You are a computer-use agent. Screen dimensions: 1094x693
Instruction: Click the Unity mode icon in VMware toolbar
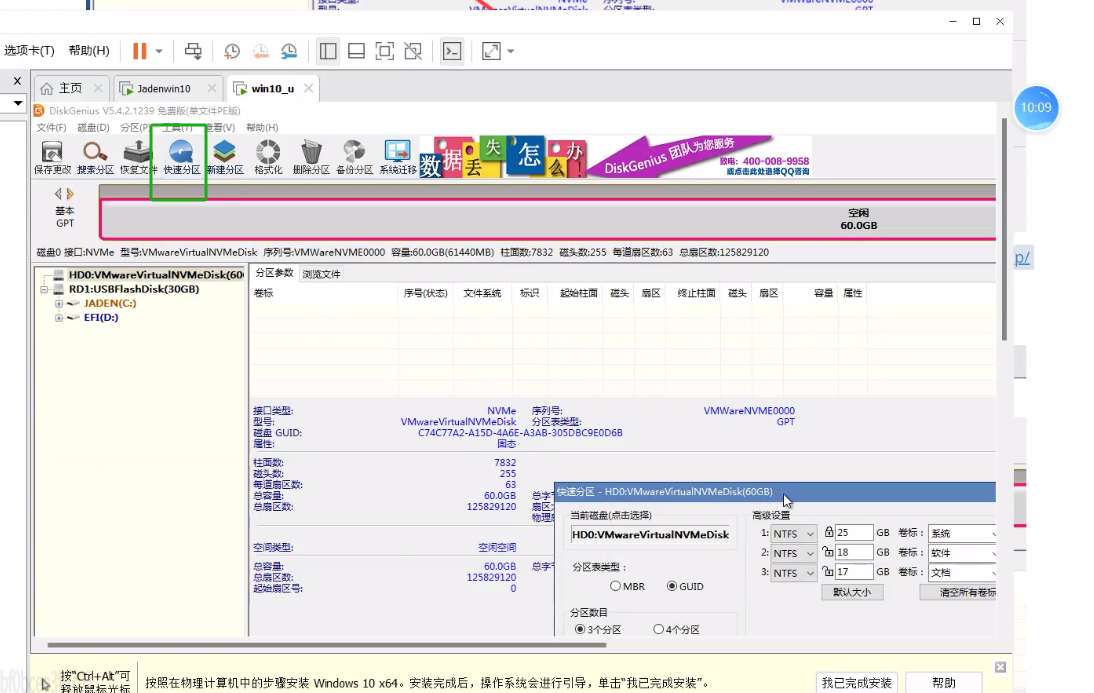click(x=413, y=51)
